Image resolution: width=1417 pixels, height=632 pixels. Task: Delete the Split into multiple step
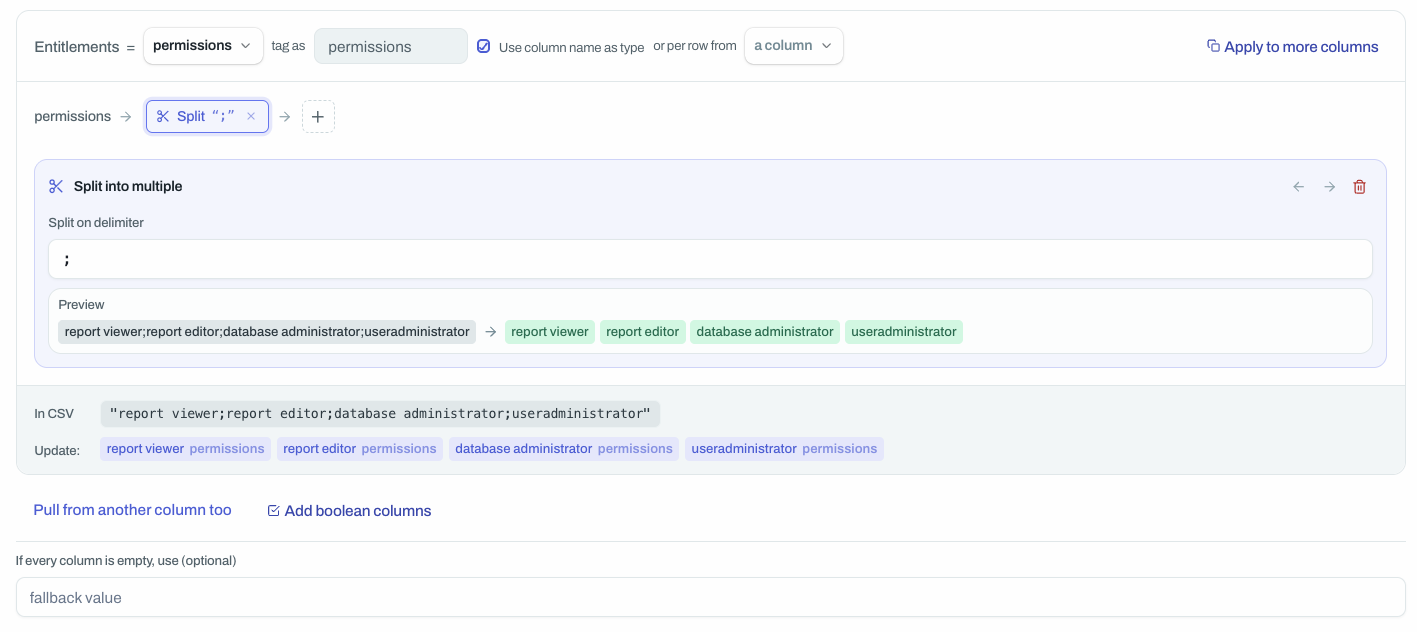click(x=1359, y=187)
